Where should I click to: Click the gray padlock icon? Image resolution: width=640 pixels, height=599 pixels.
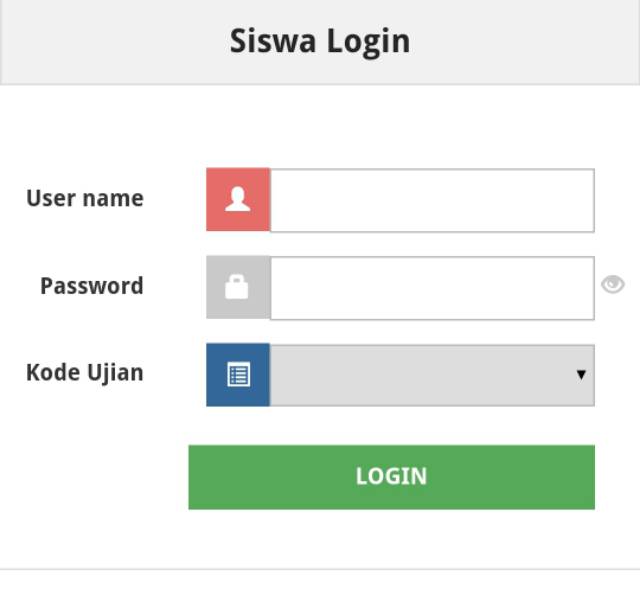[x=238, y=288]
